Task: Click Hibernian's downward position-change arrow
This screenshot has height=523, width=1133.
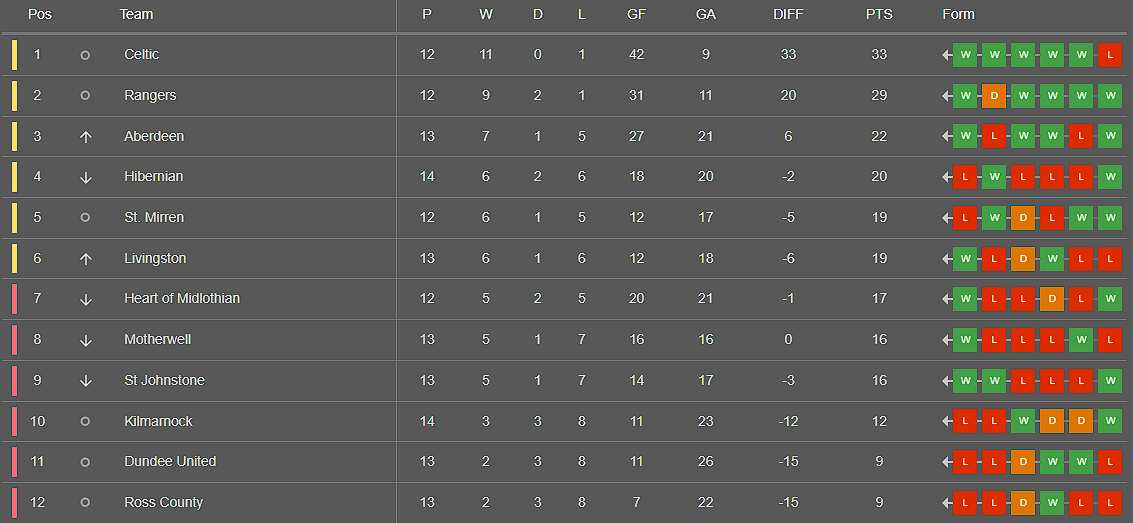Action: [x=86, y=177]
